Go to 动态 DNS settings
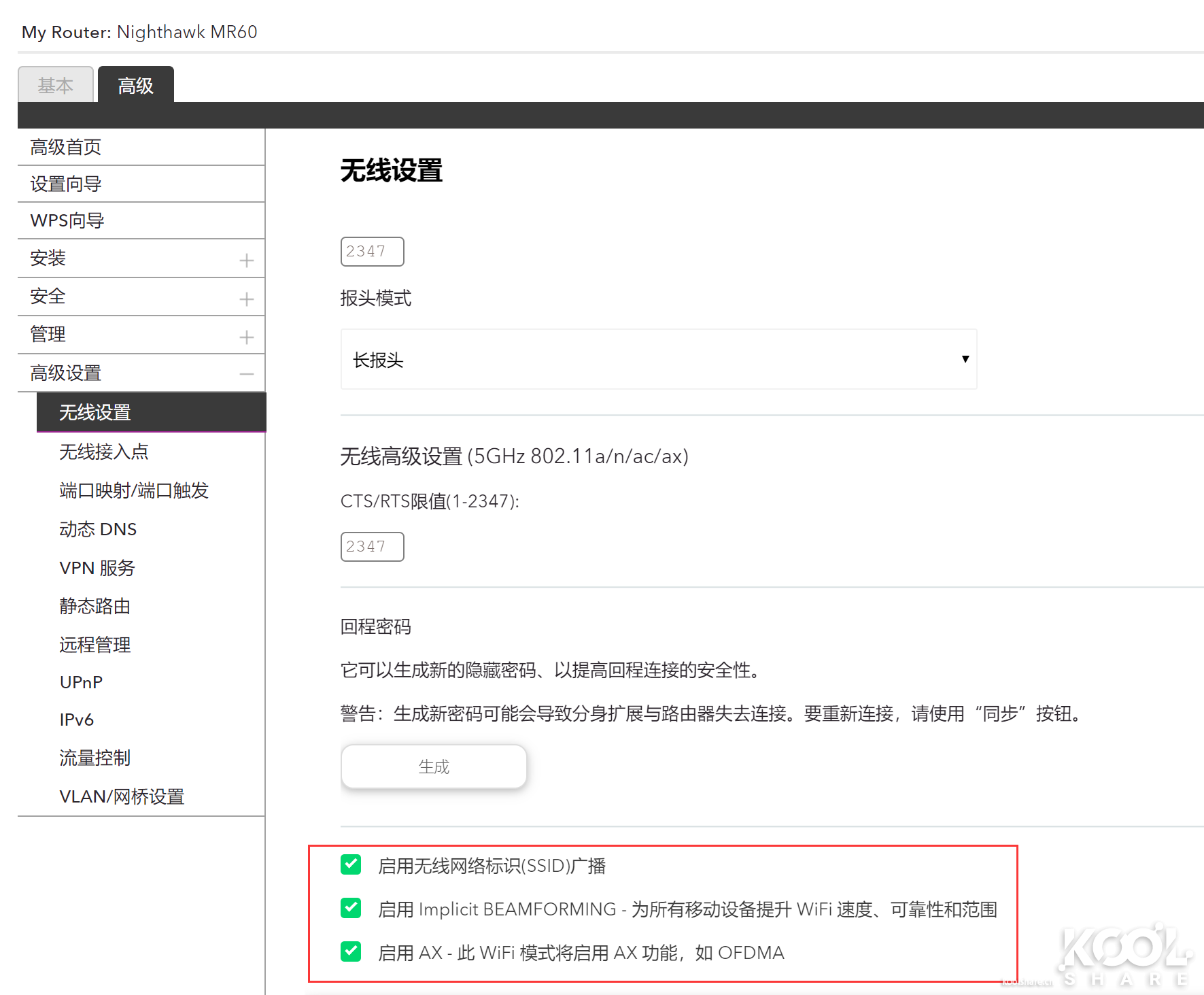 pos(98,529)
